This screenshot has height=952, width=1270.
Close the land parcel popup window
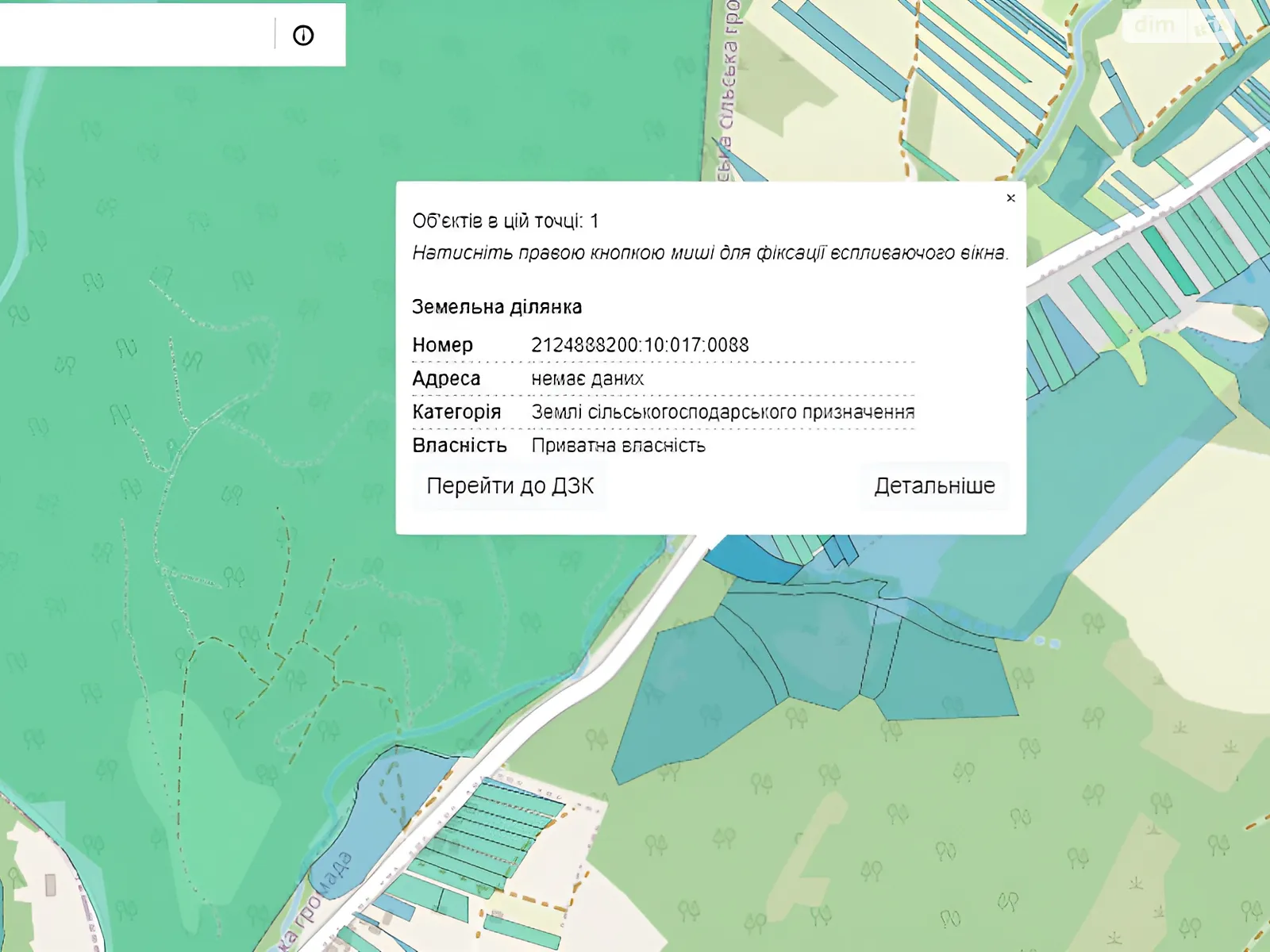pyautogui.click(x=1010, y=198)
